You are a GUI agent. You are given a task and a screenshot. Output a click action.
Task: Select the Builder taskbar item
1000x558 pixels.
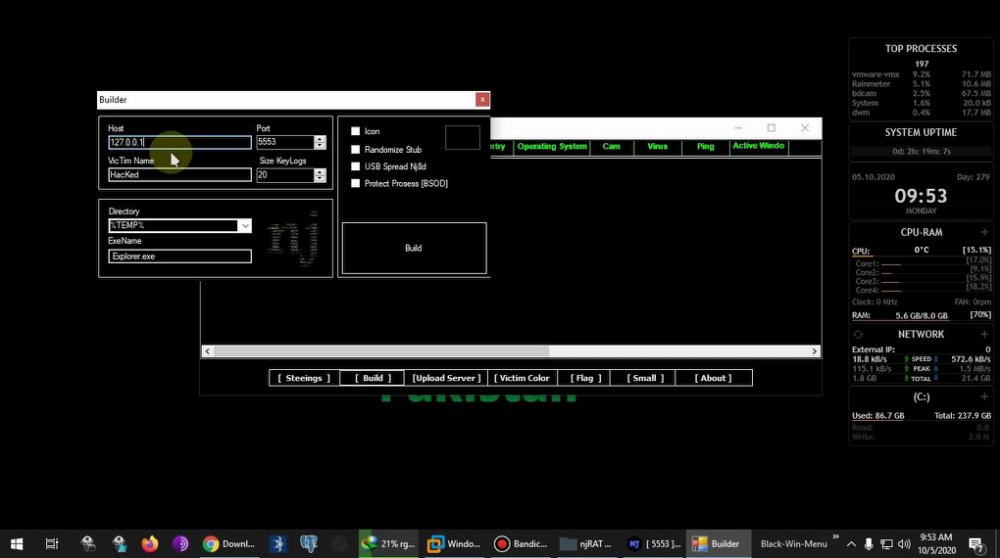[716, 543]
